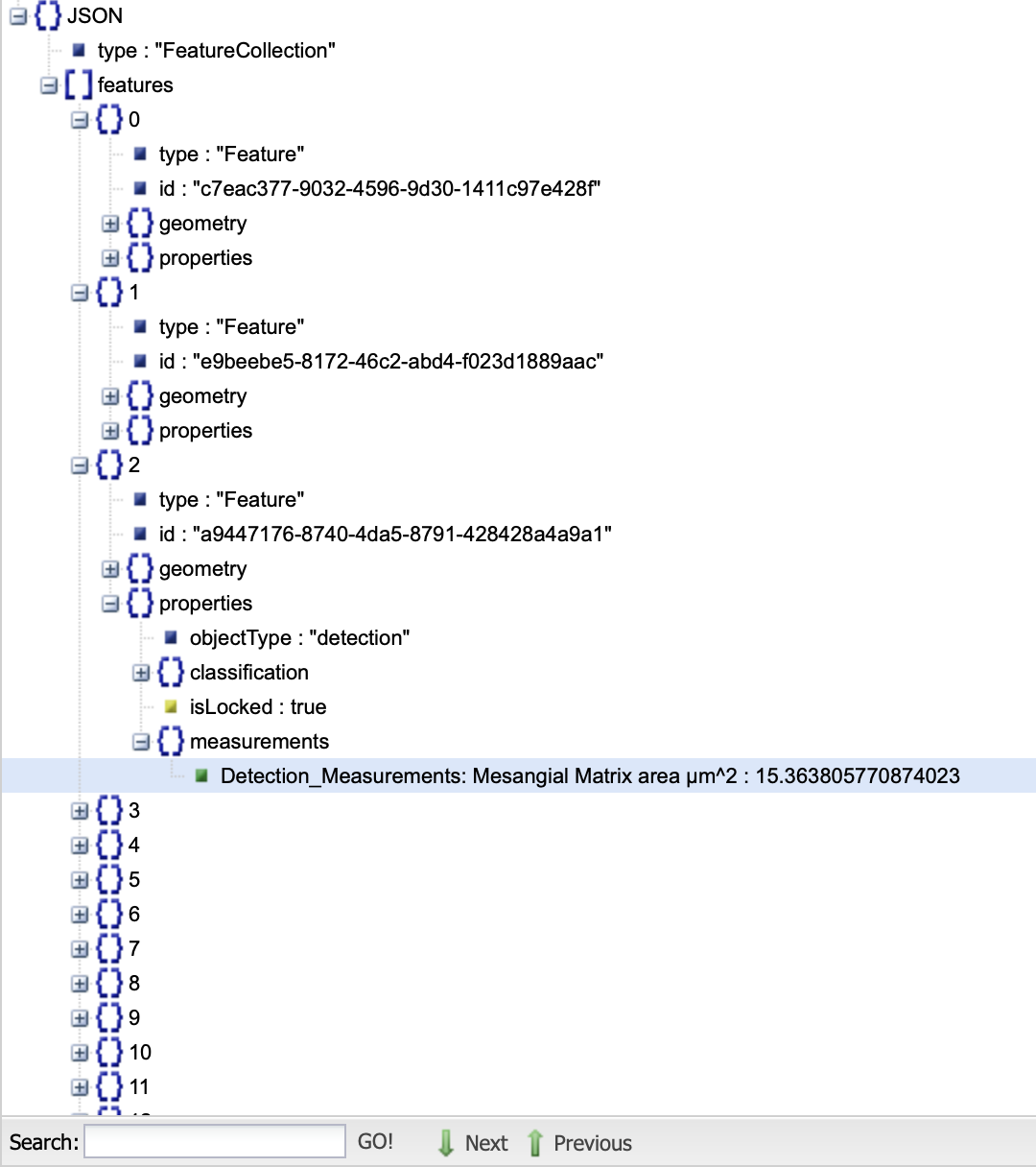Click the object icon for feature 0
The width and height of the screenshot is (1036, 1167).
[108, 119]
